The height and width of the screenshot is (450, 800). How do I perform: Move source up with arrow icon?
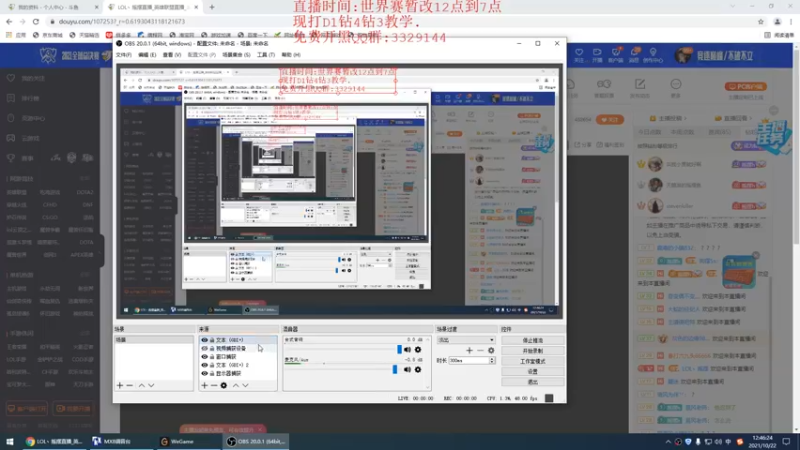[x=236, y=386]
